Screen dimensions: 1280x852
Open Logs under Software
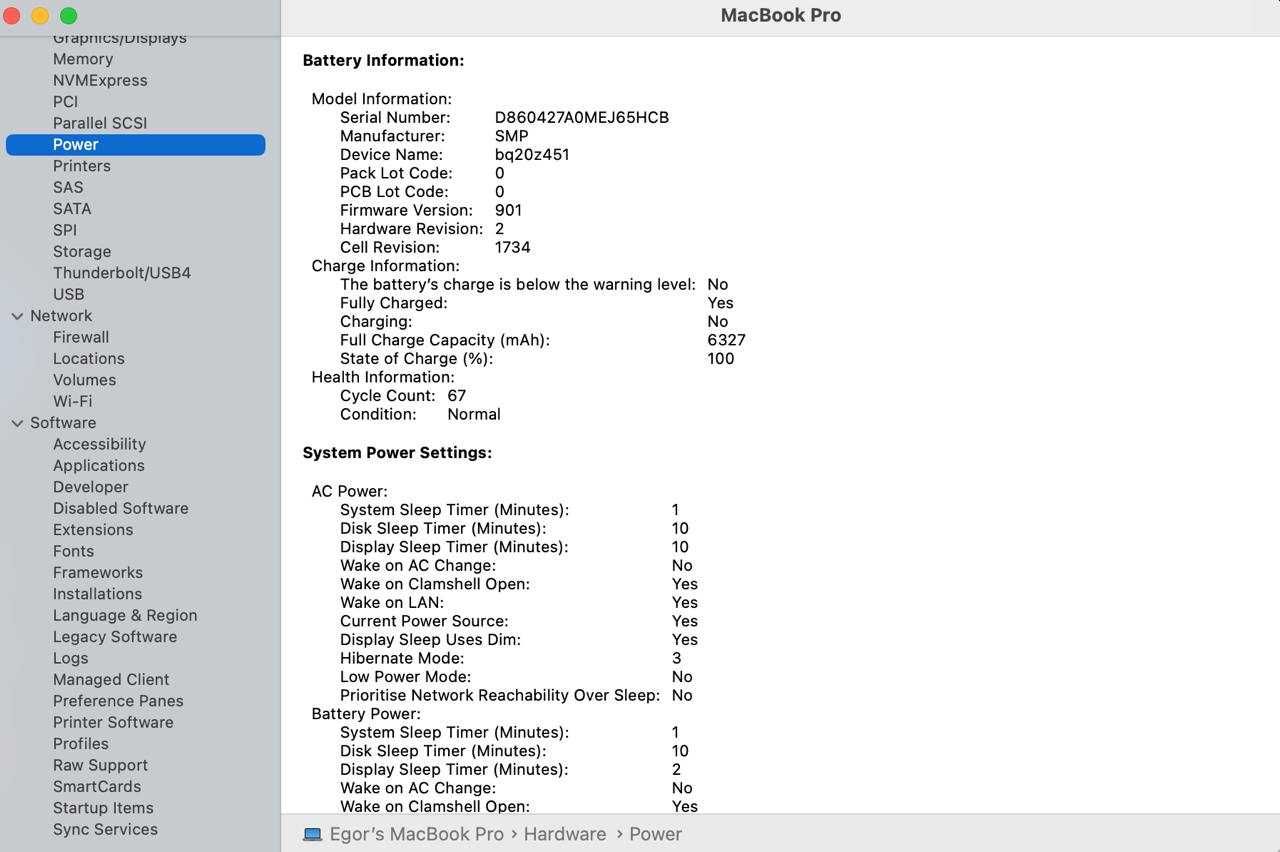click(x=70, y=658)
